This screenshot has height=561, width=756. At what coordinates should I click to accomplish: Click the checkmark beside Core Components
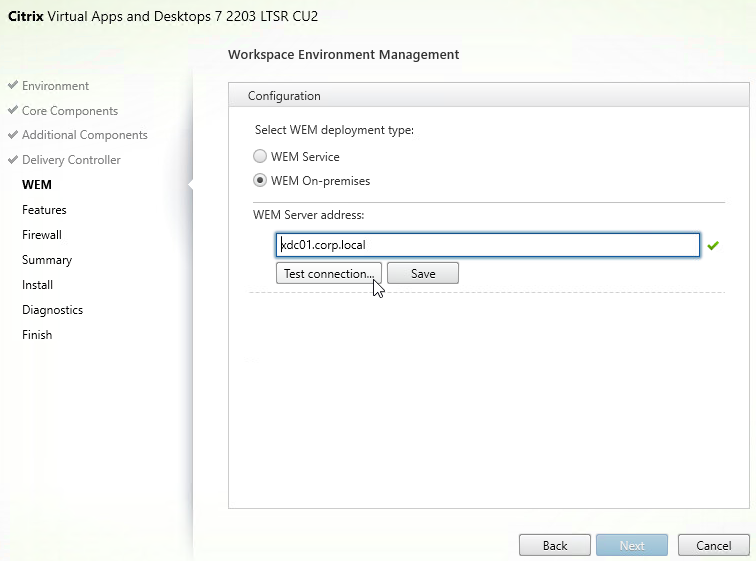tap(13, 110)
